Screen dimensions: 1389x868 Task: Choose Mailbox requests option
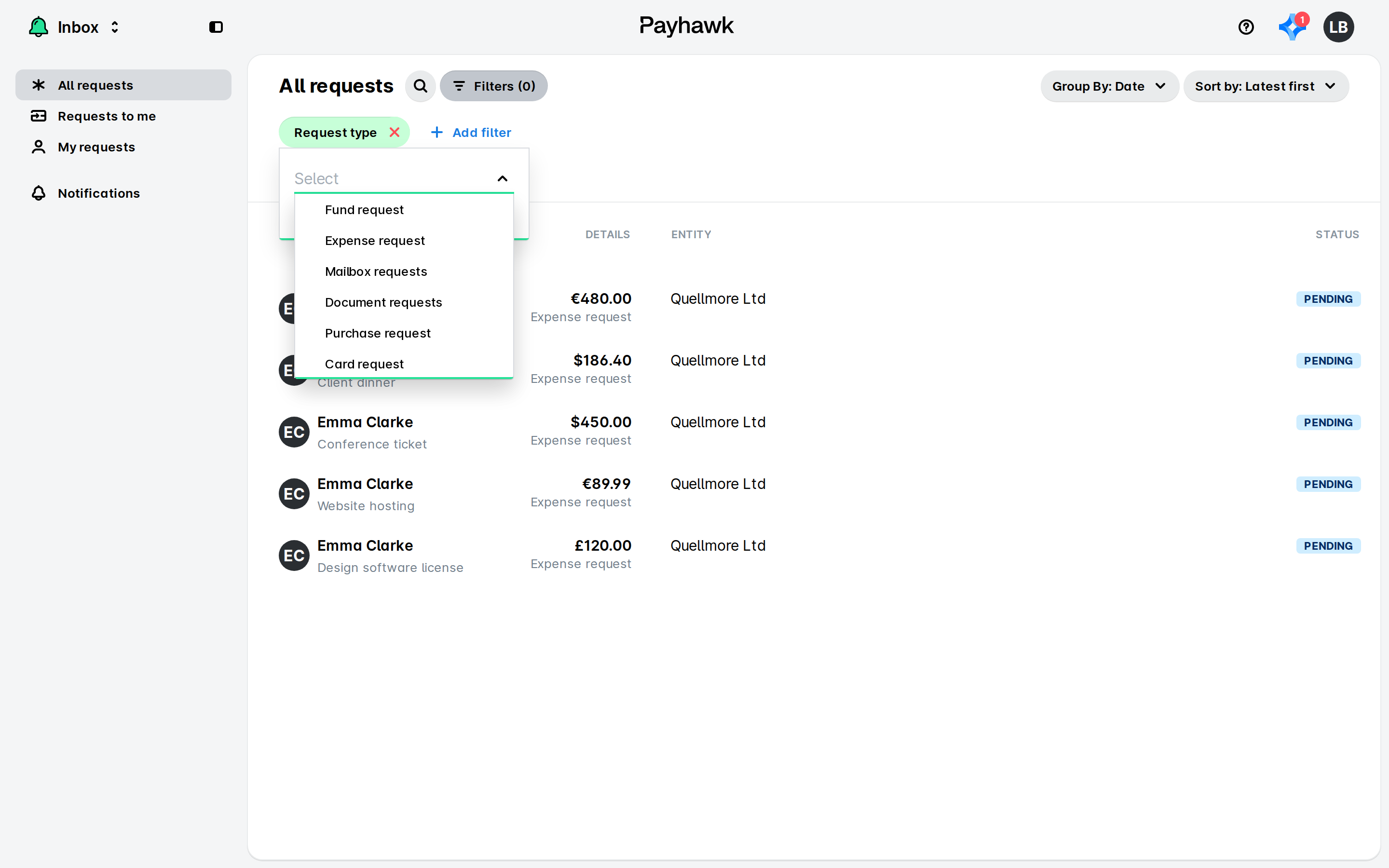click(404, 271)
